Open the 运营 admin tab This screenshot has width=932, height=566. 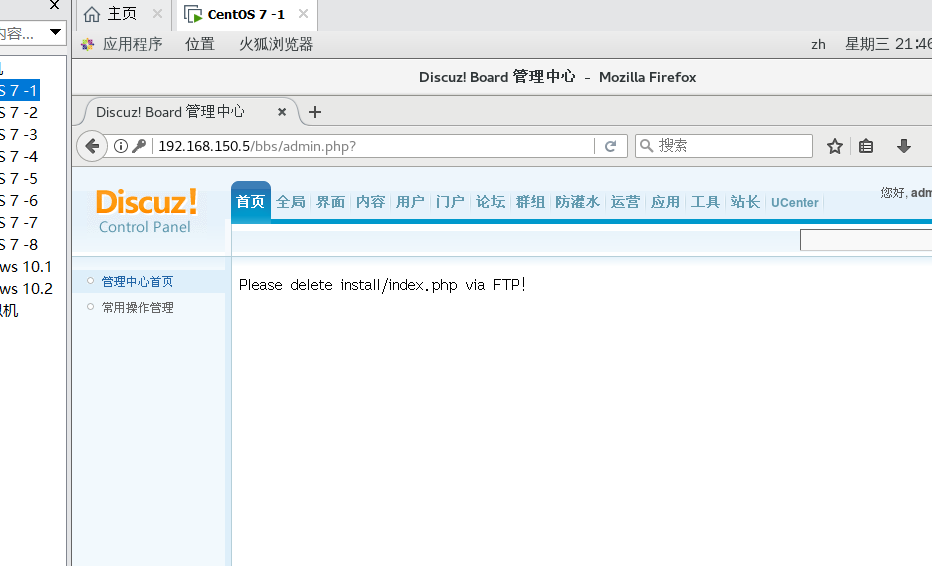pos(625,202)
